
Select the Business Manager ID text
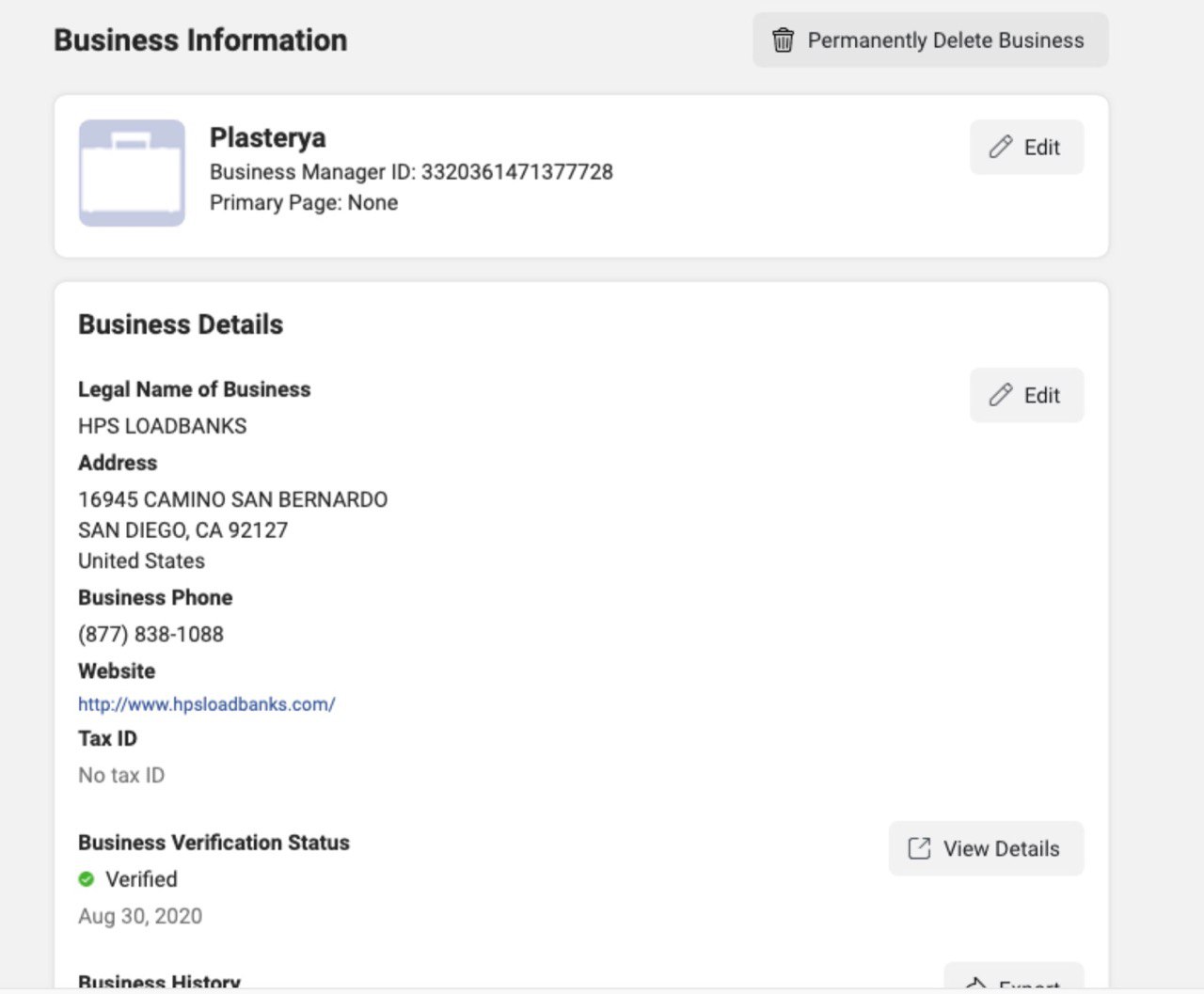(x=411, y=172)
